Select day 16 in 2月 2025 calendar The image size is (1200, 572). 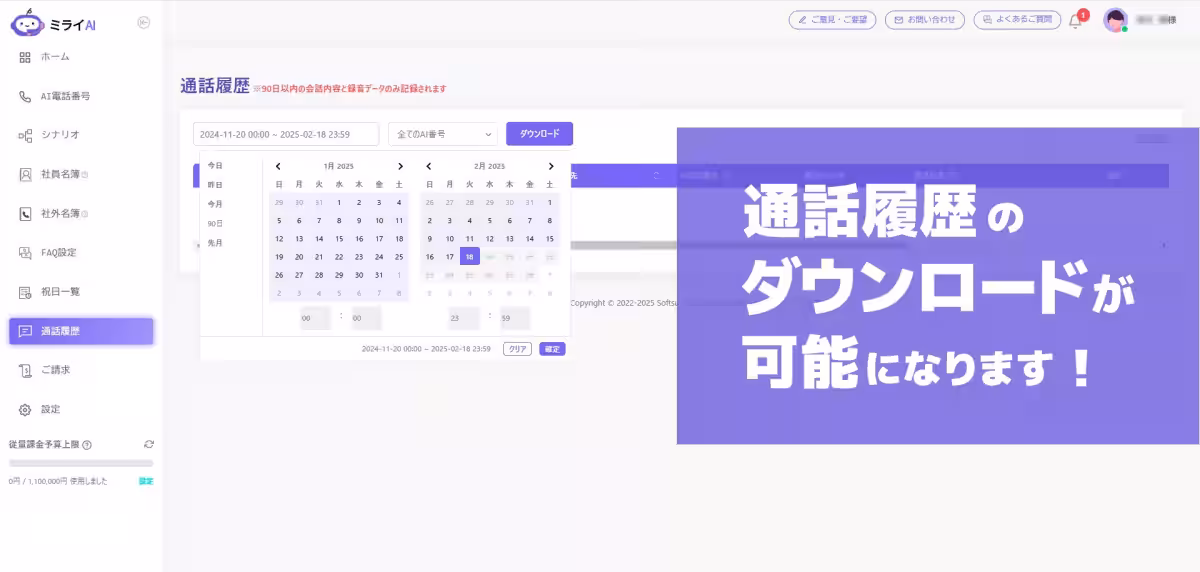coord(430,257)
